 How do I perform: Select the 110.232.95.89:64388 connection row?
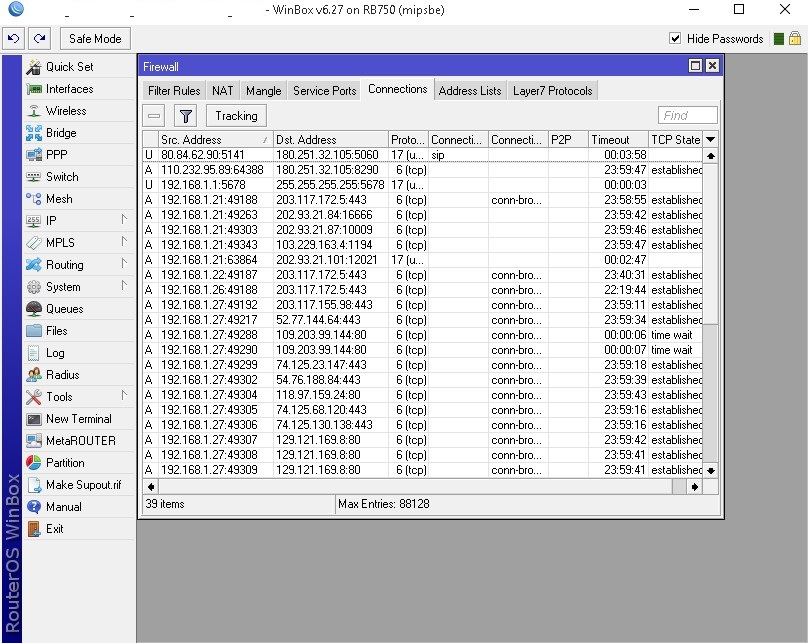click(x=423, y=170)
